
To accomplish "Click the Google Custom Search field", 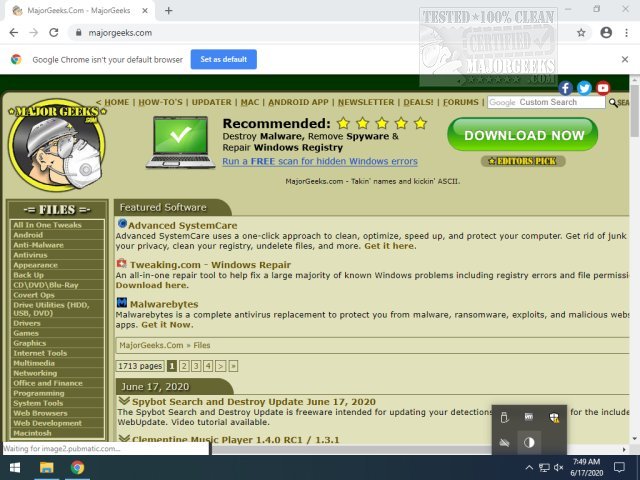I will (x=546, y=102).
